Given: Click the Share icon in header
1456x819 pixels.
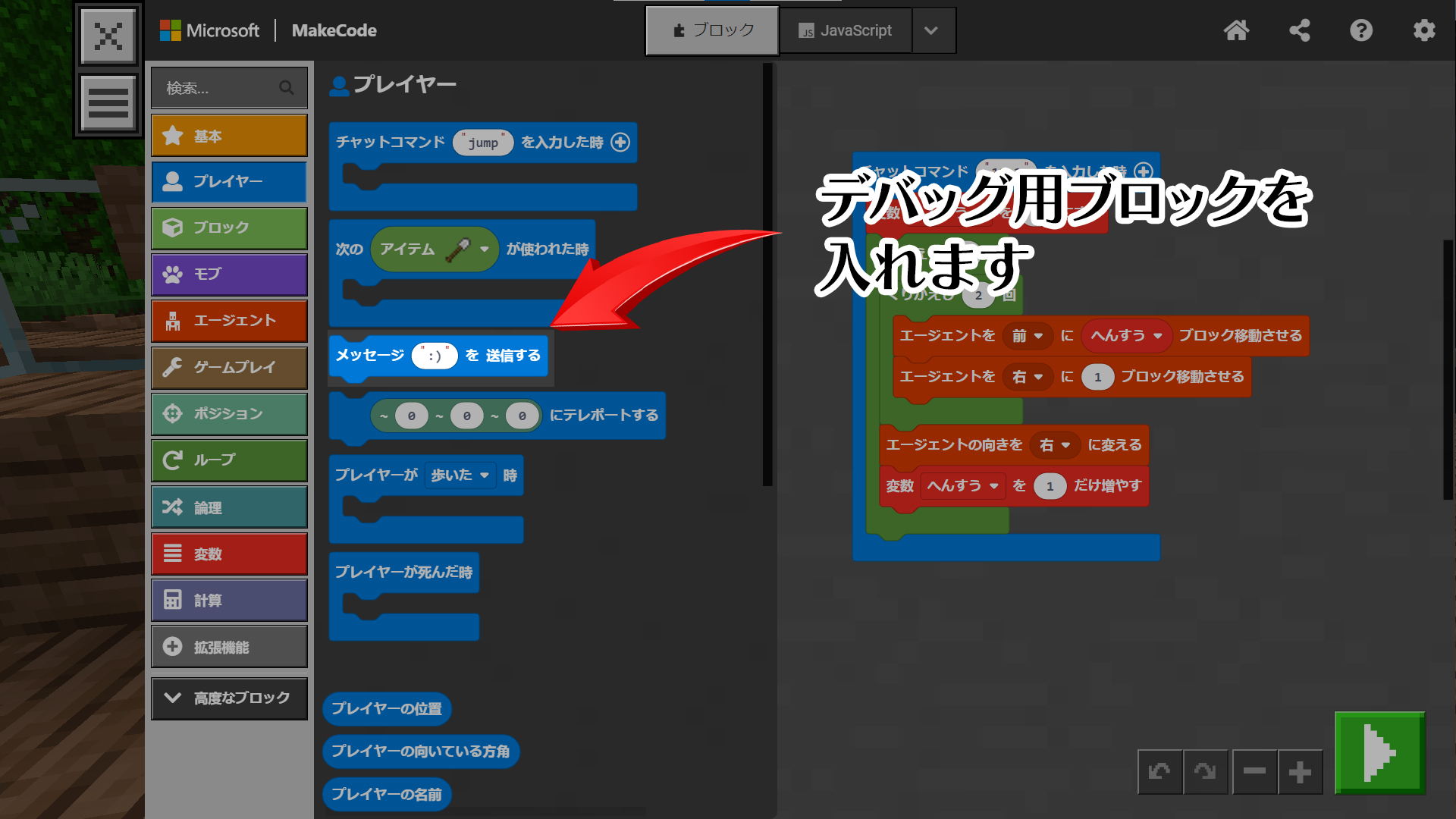Looking at the screenshot, I should tap(1299, 30).
